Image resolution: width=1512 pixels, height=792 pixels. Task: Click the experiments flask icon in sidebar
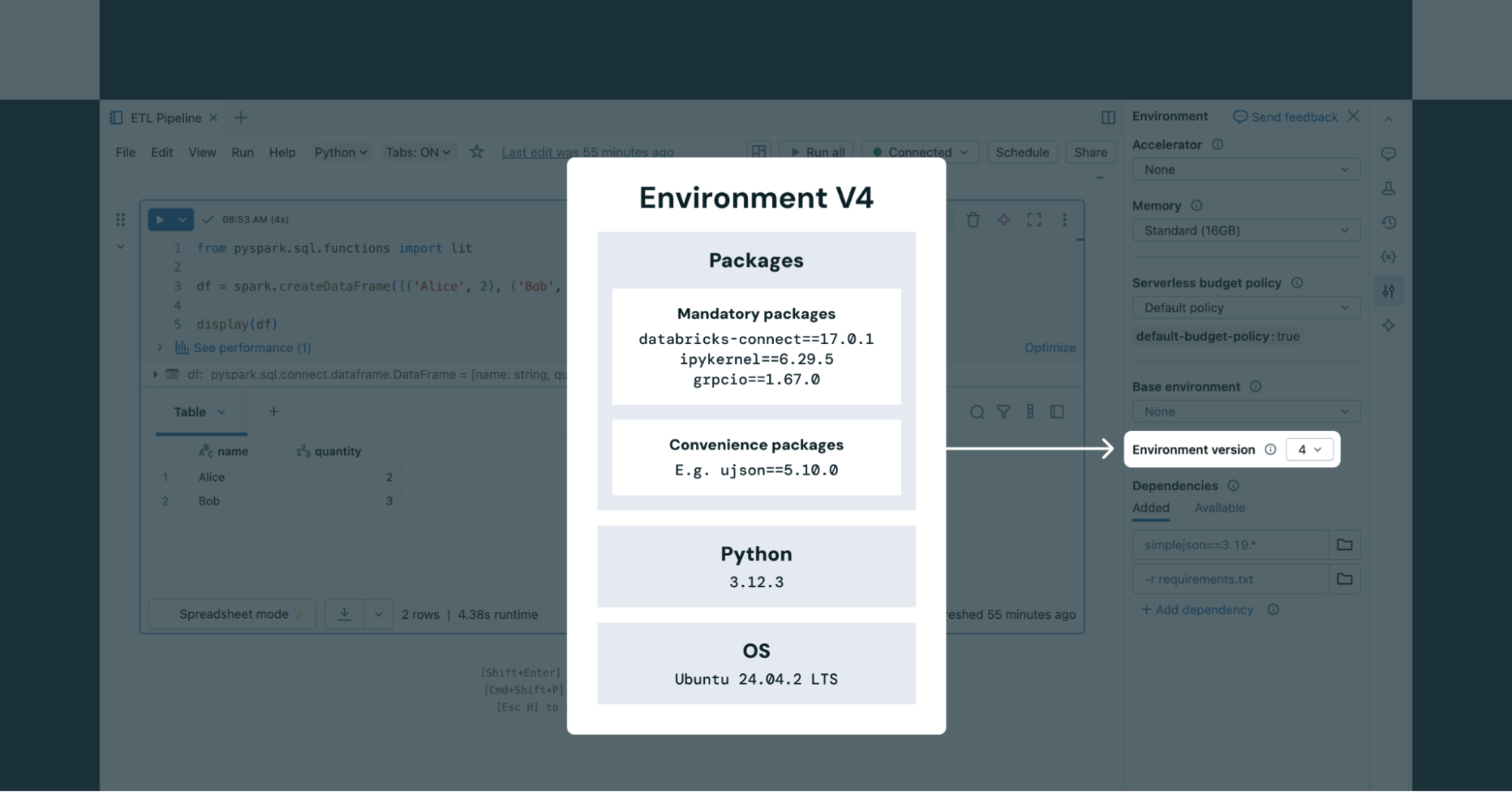pyautogui.click(x=1388, y=188)
